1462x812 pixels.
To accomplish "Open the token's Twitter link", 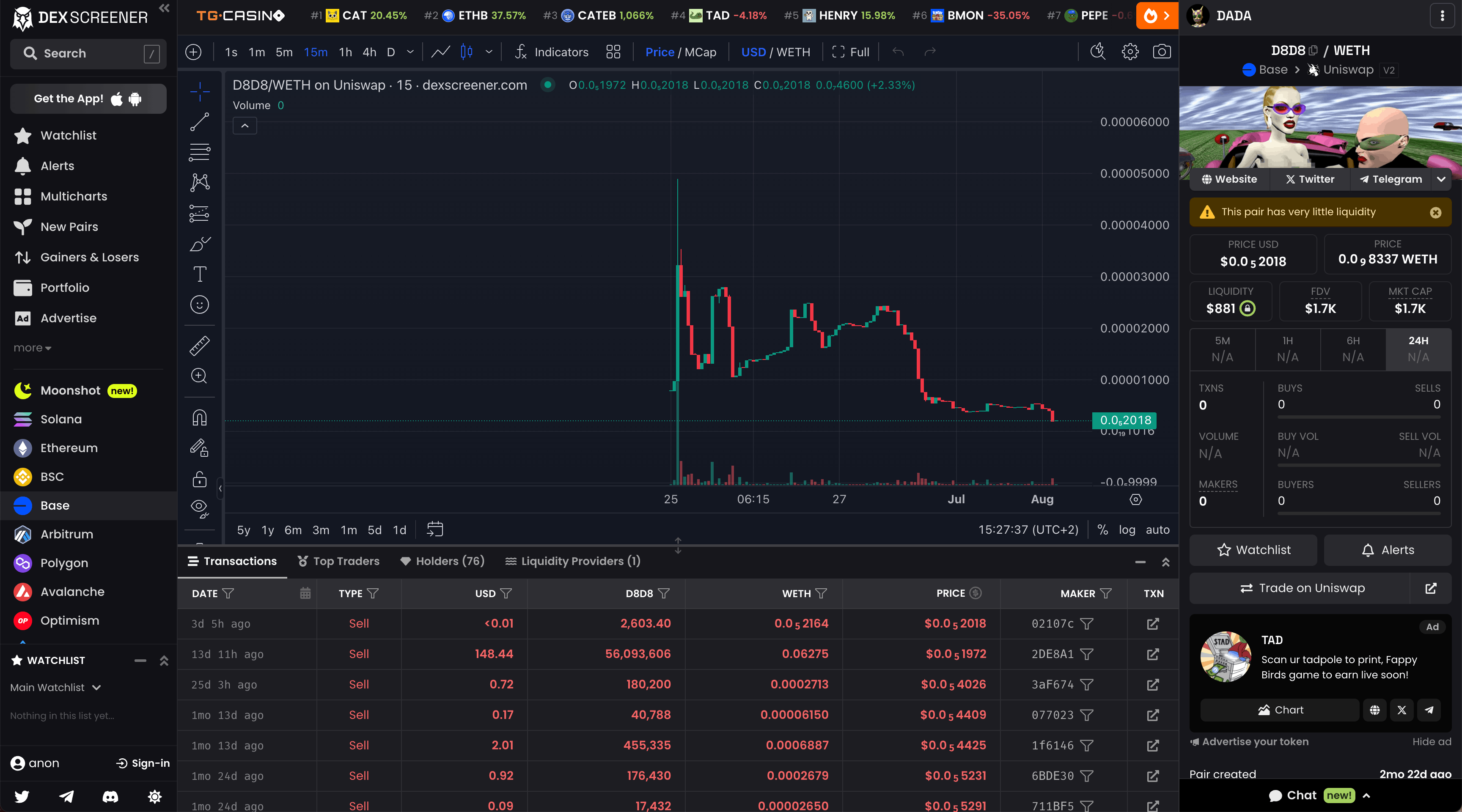I will tap(1309, 179).
